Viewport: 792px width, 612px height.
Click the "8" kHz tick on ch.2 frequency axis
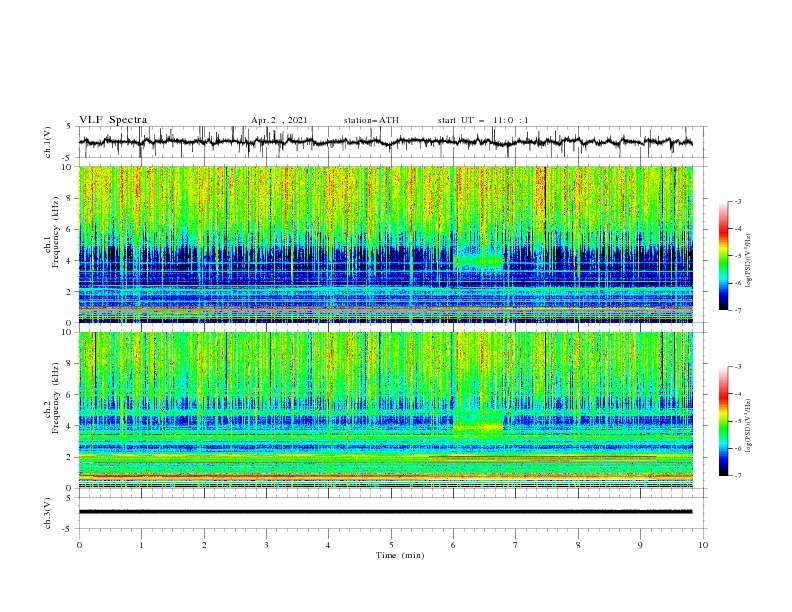(71, 364)
